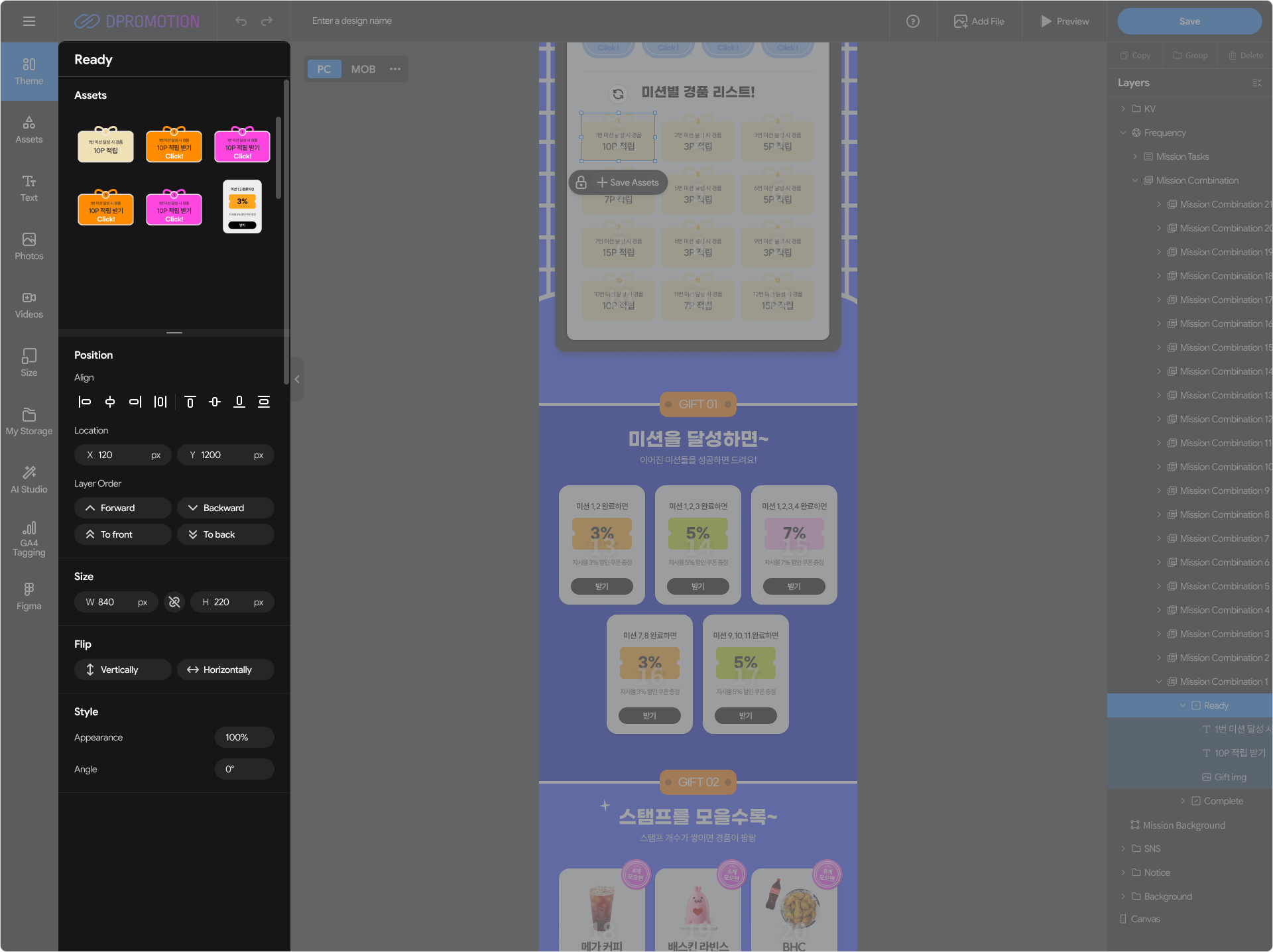Open the Photos sidebar panel
Viewport: 1273px width, 952px height.
click(29, 247)
